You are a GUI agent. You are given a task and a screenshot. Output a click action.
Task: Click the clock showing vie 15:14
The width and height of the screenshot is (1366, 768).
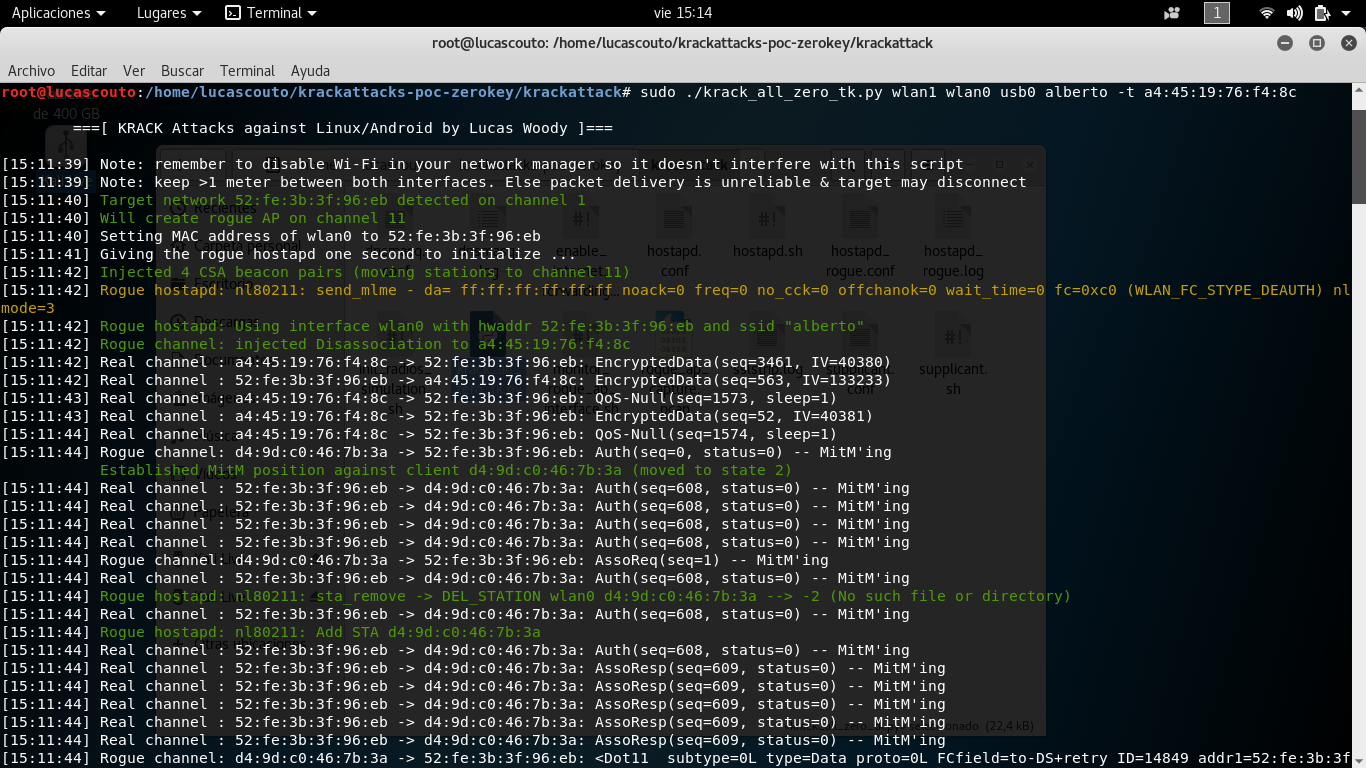click(682, 13)
